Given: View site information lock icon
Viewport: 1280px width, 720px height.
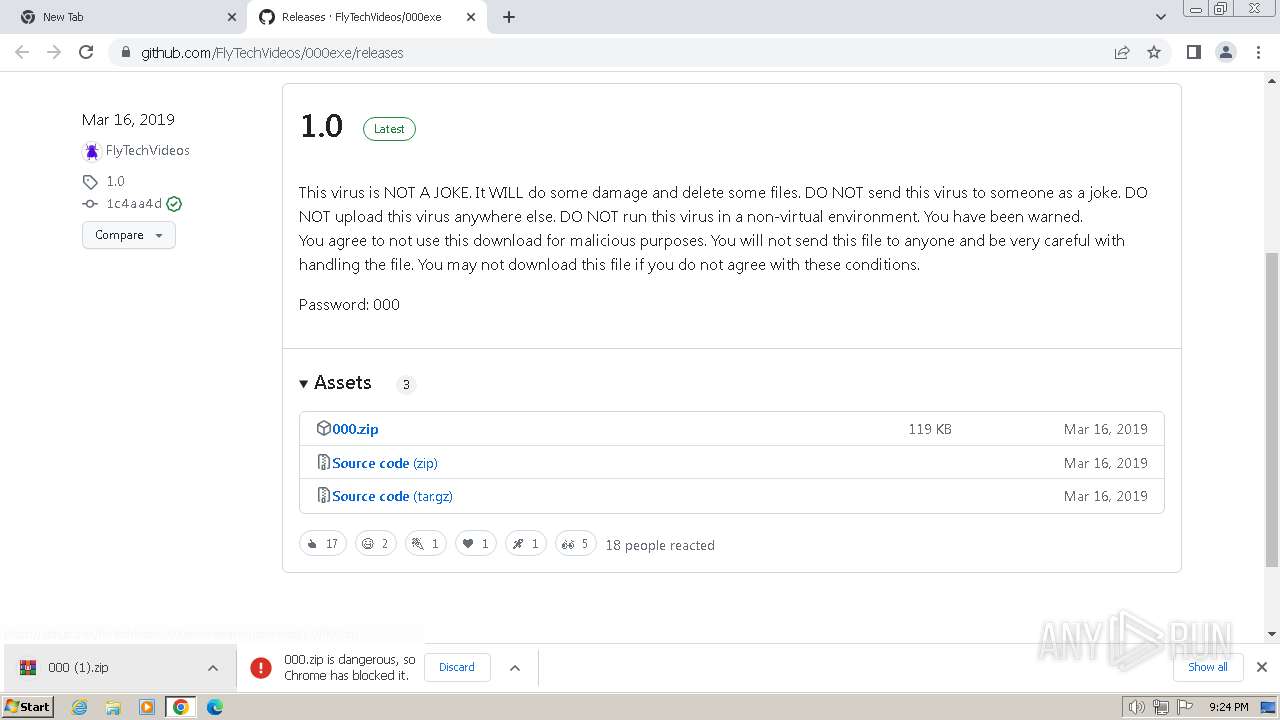Looking at the screenshot, I should tap(126, 53).
